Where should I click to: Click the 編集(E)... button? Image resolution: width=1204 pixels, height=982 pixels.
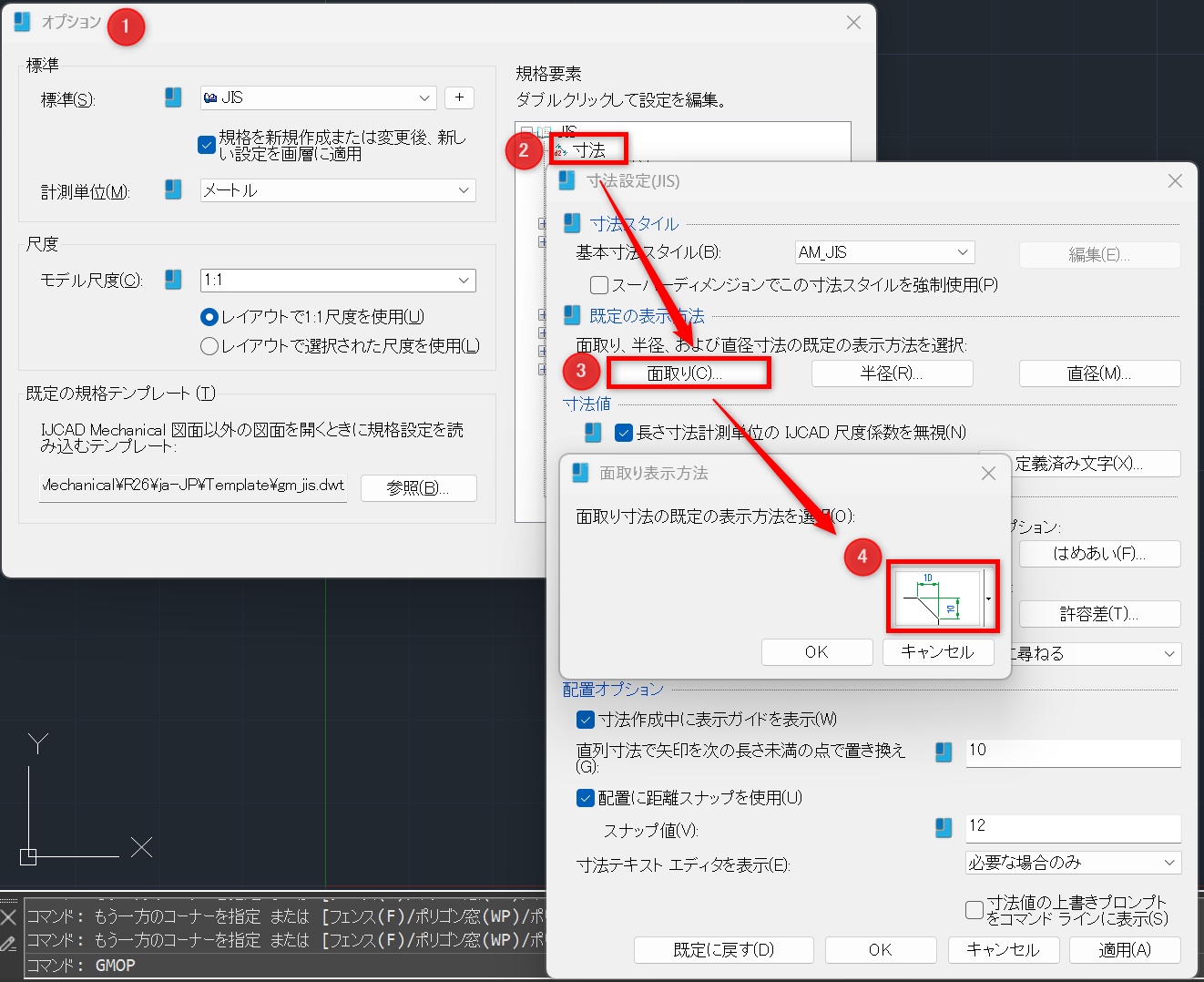pyautogui.click(x=1099, y=255)
